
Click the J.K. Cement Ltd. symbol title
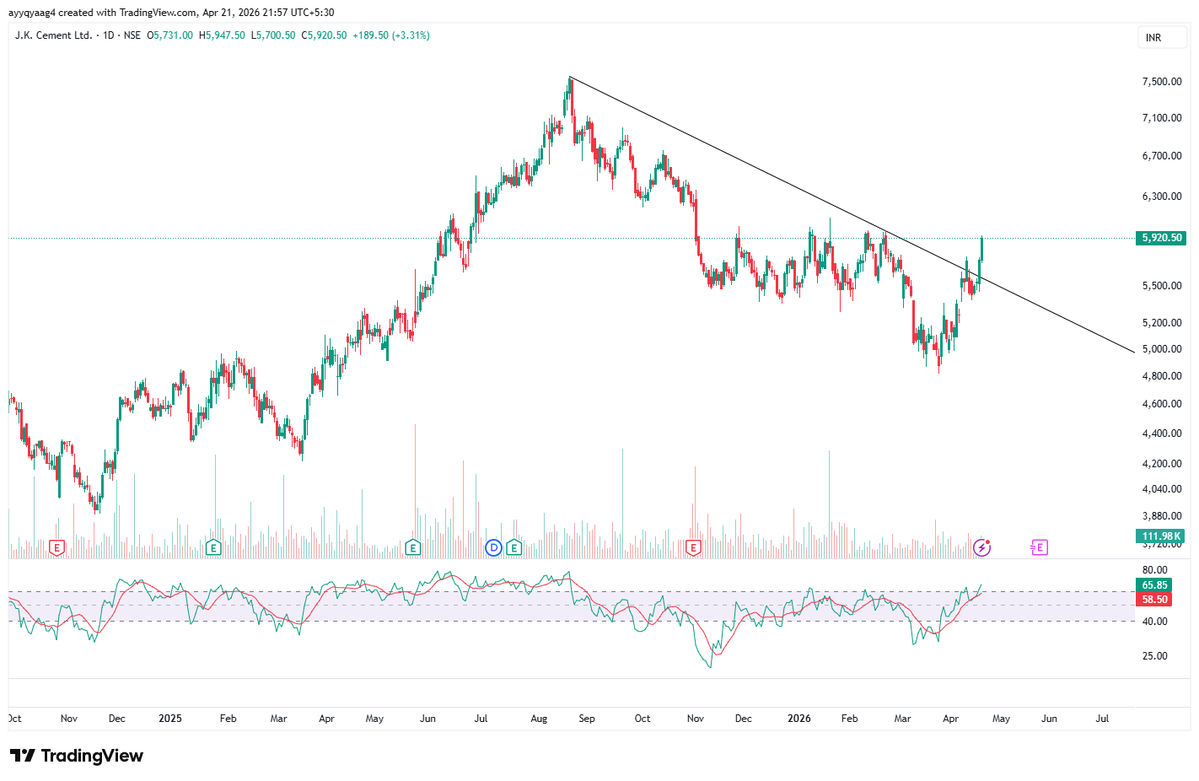click(54, 35)
